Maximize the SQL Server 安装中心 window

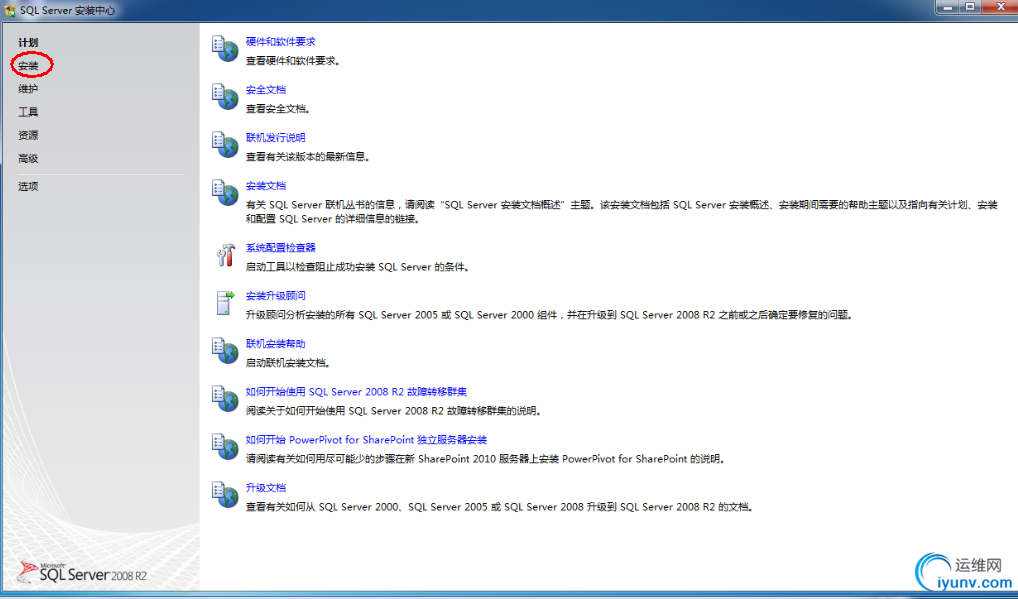point(970,6)
